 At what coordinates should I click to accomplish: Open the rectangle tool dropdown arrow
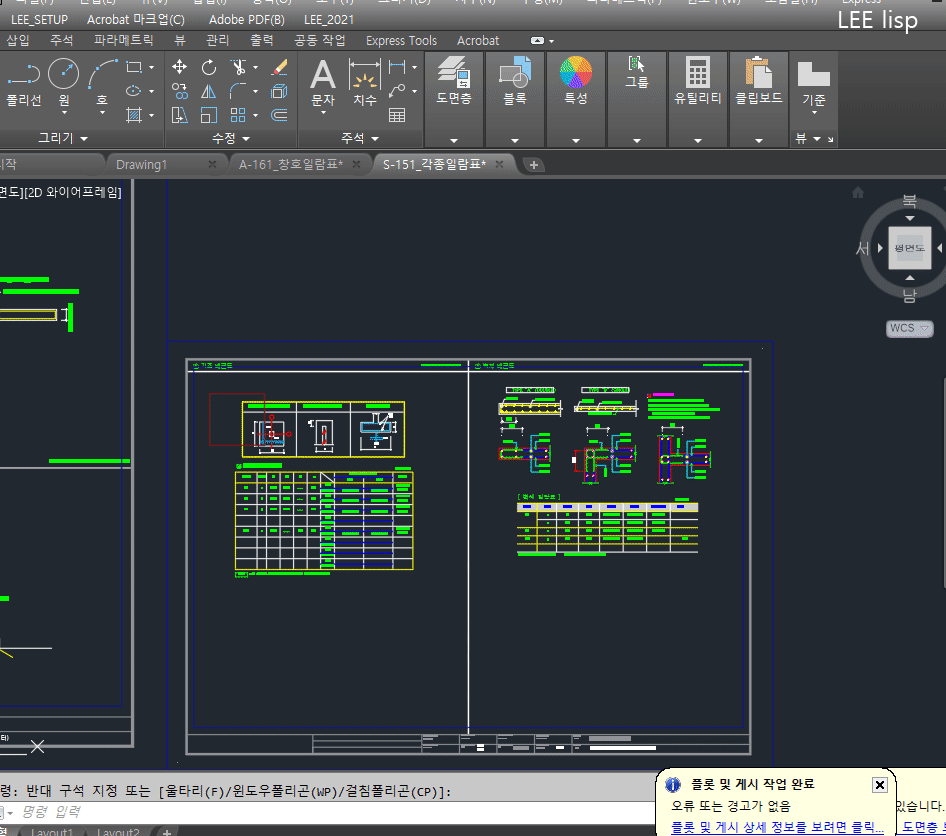coord(151,67)
